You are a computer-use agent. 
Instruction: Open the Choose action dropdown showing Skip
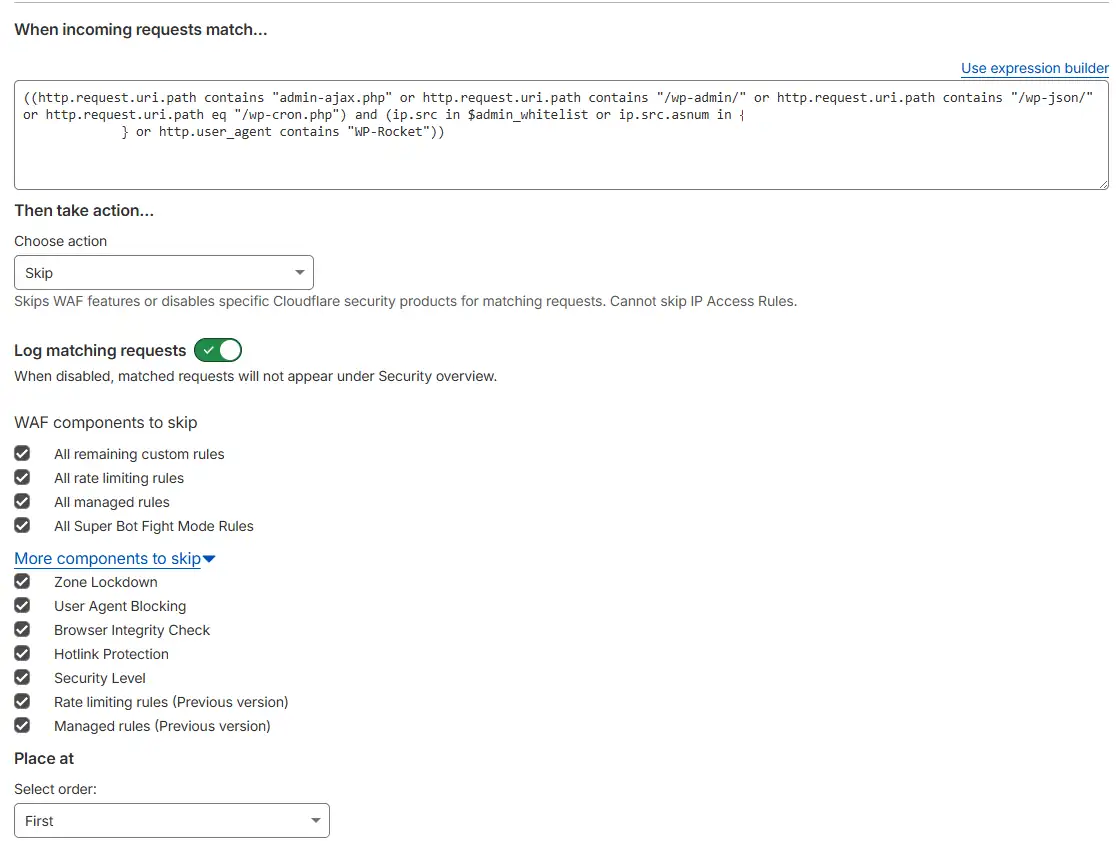click(x=164, y=273)
